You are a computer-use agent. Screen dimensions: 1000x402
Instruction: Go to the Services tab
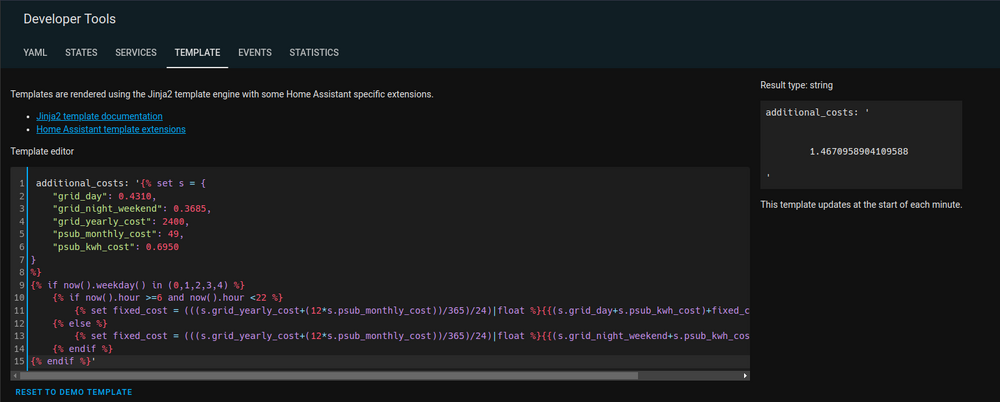tap(136, 52)
